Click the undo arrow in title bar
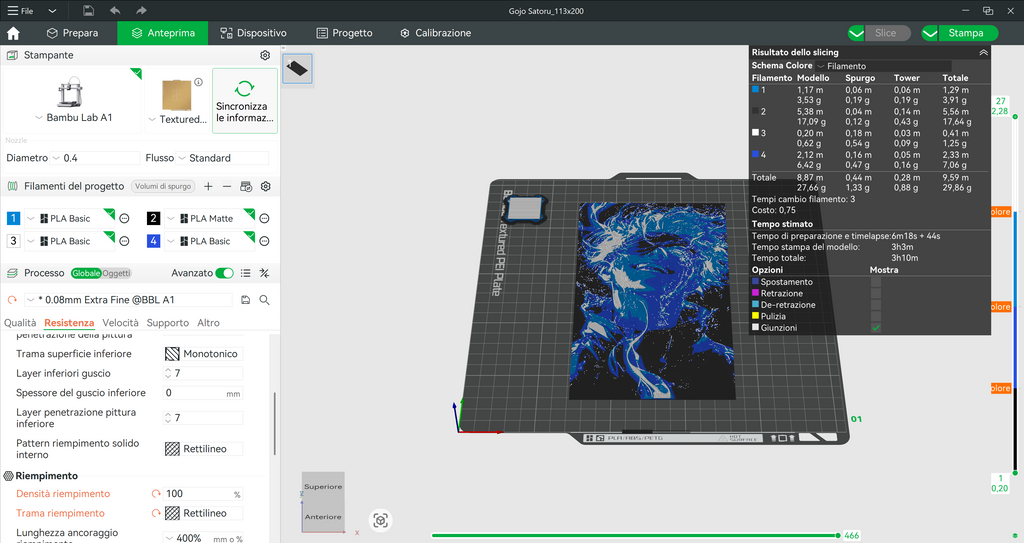 tap(115, 10)
